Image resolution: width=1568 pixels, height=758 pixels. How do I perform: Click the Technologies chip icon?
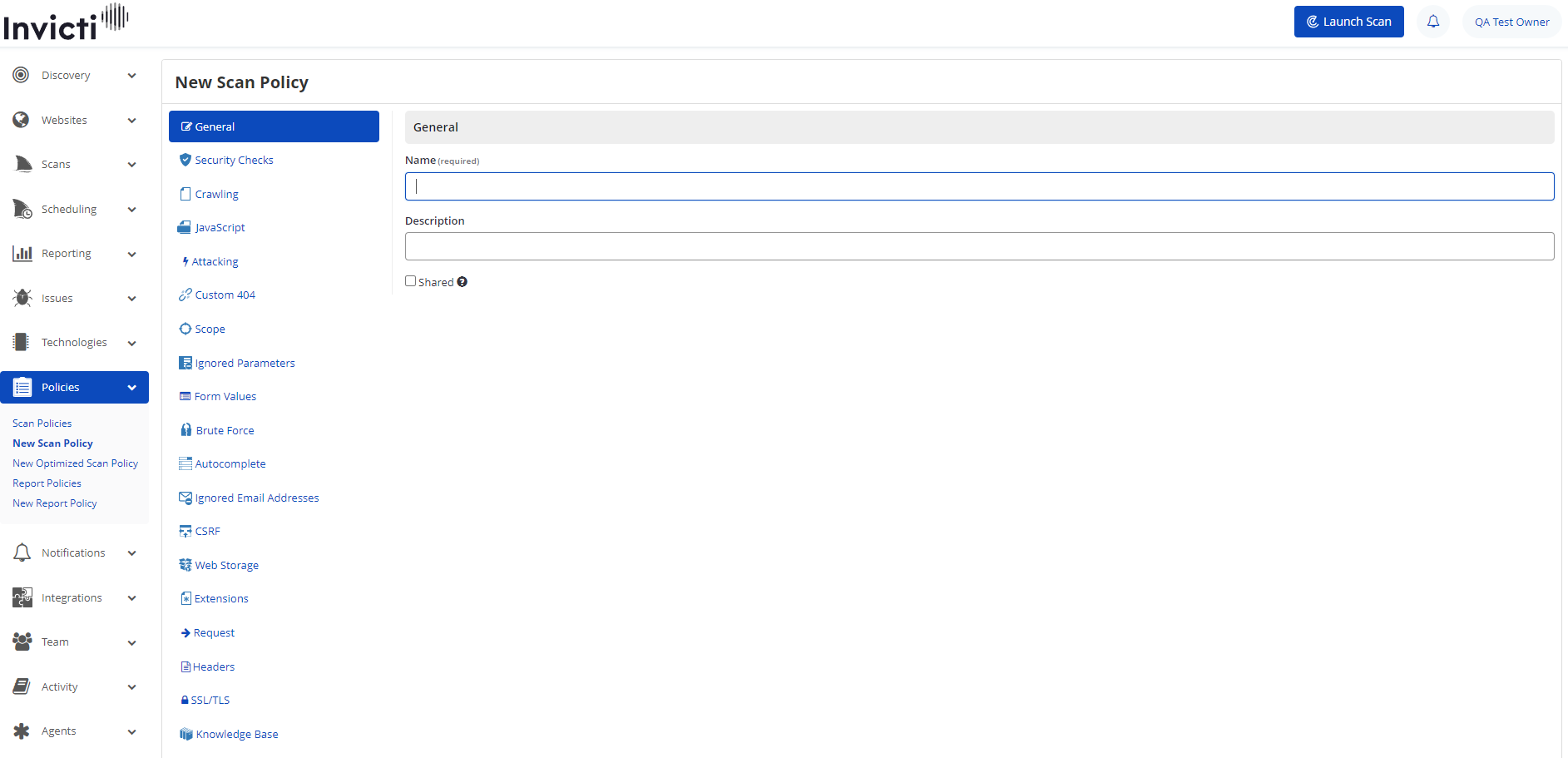click(22, 342)
